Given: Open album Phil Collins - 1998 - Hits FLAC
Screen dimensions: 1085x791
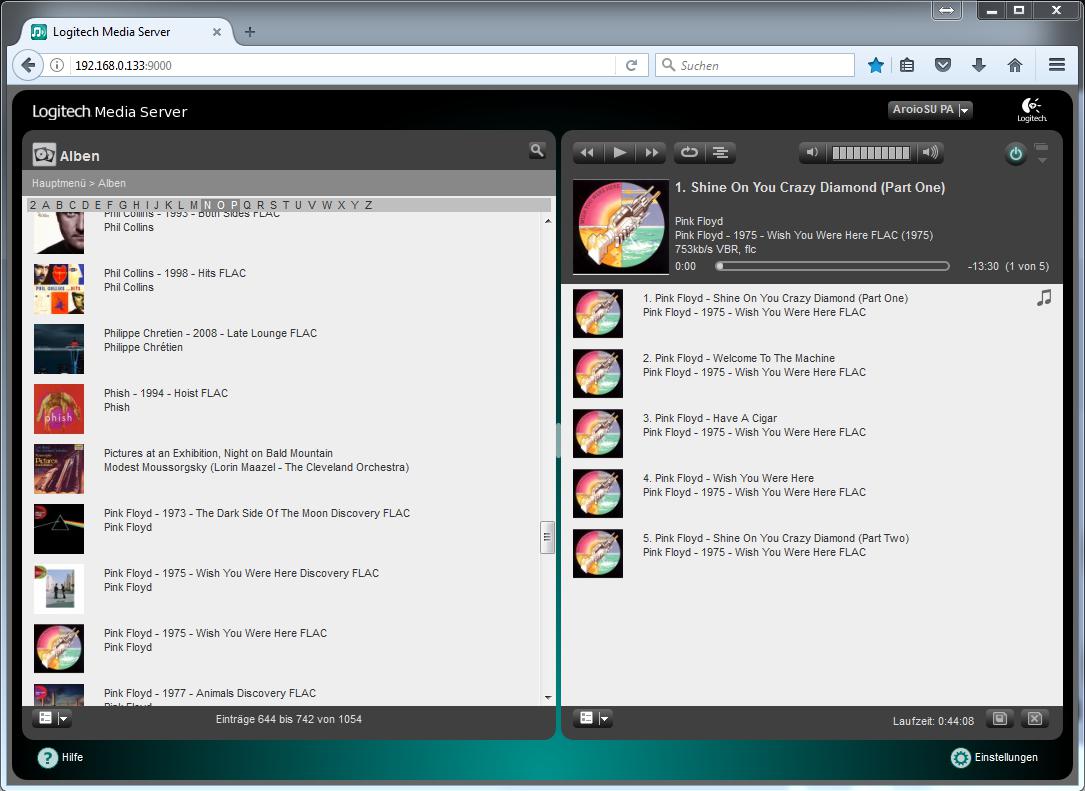Looking at the screenshot, I should [174, 273].
